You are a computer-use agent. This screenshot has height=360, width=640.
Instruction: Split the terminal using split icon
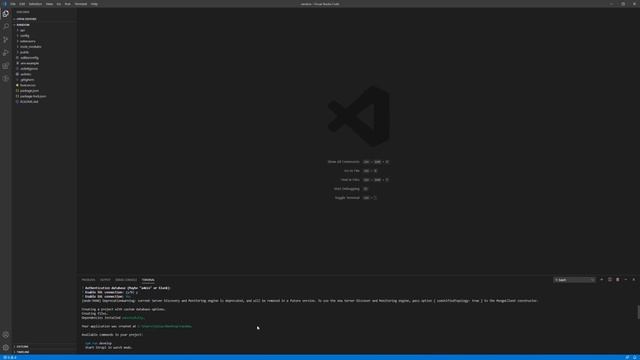pyautogui.click(x=610, y=280)
